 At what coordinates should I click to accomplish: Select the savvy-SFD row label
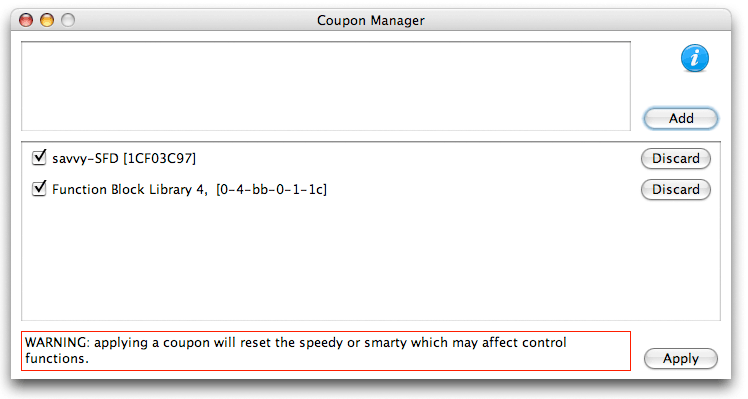124,158
